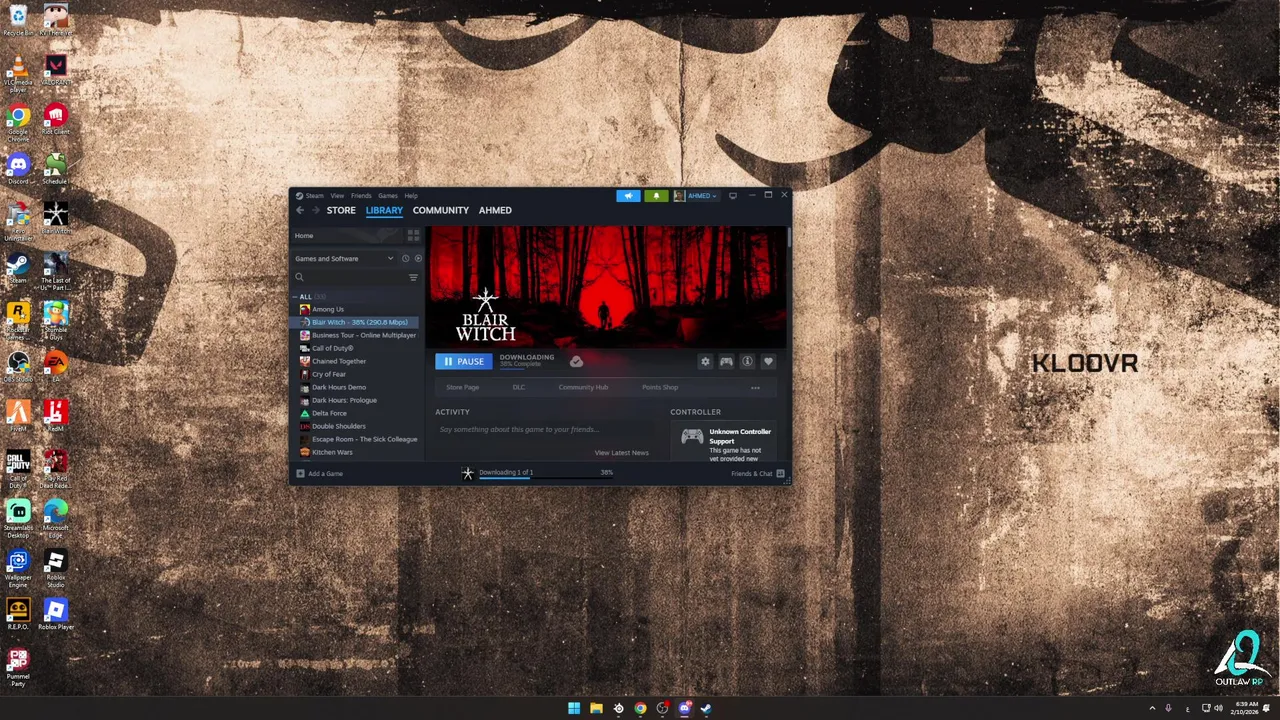Open the AHMED profile tab

click(495, 210)
